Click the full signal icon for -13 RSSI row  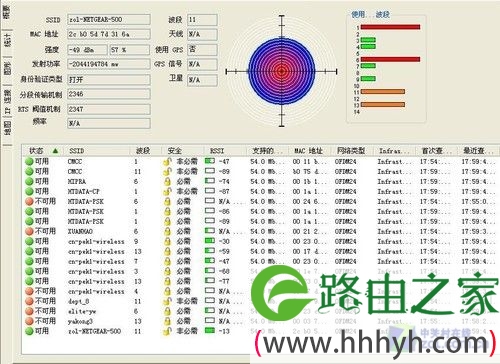tap(210, 331)
